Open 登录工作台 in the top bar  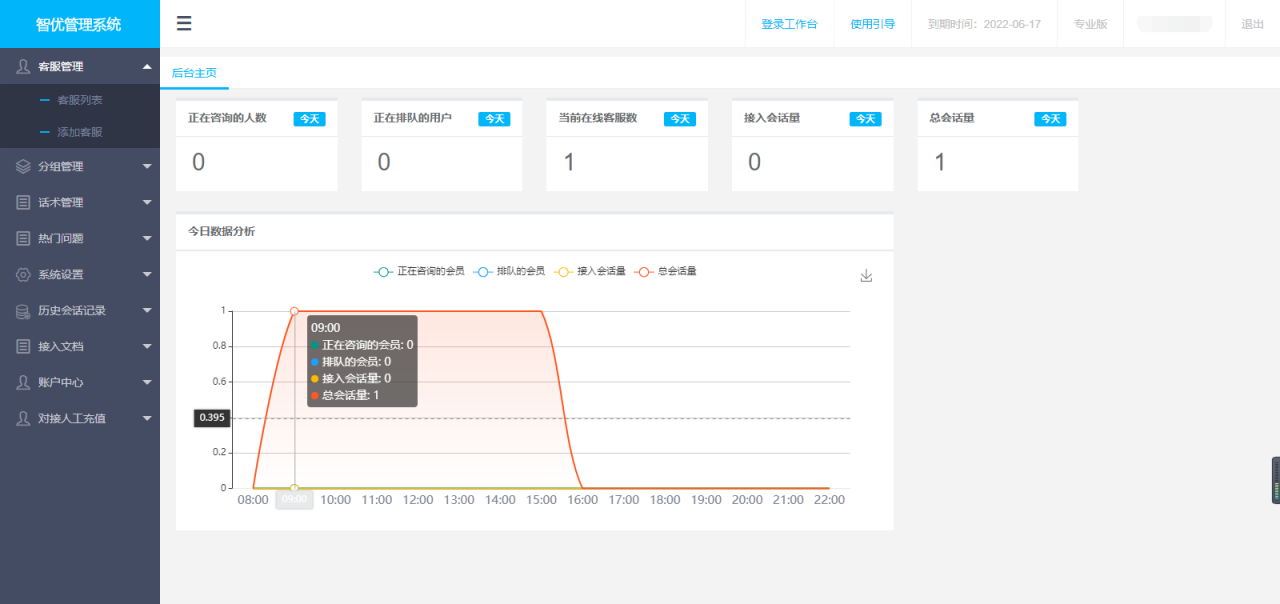click(789, 22)
